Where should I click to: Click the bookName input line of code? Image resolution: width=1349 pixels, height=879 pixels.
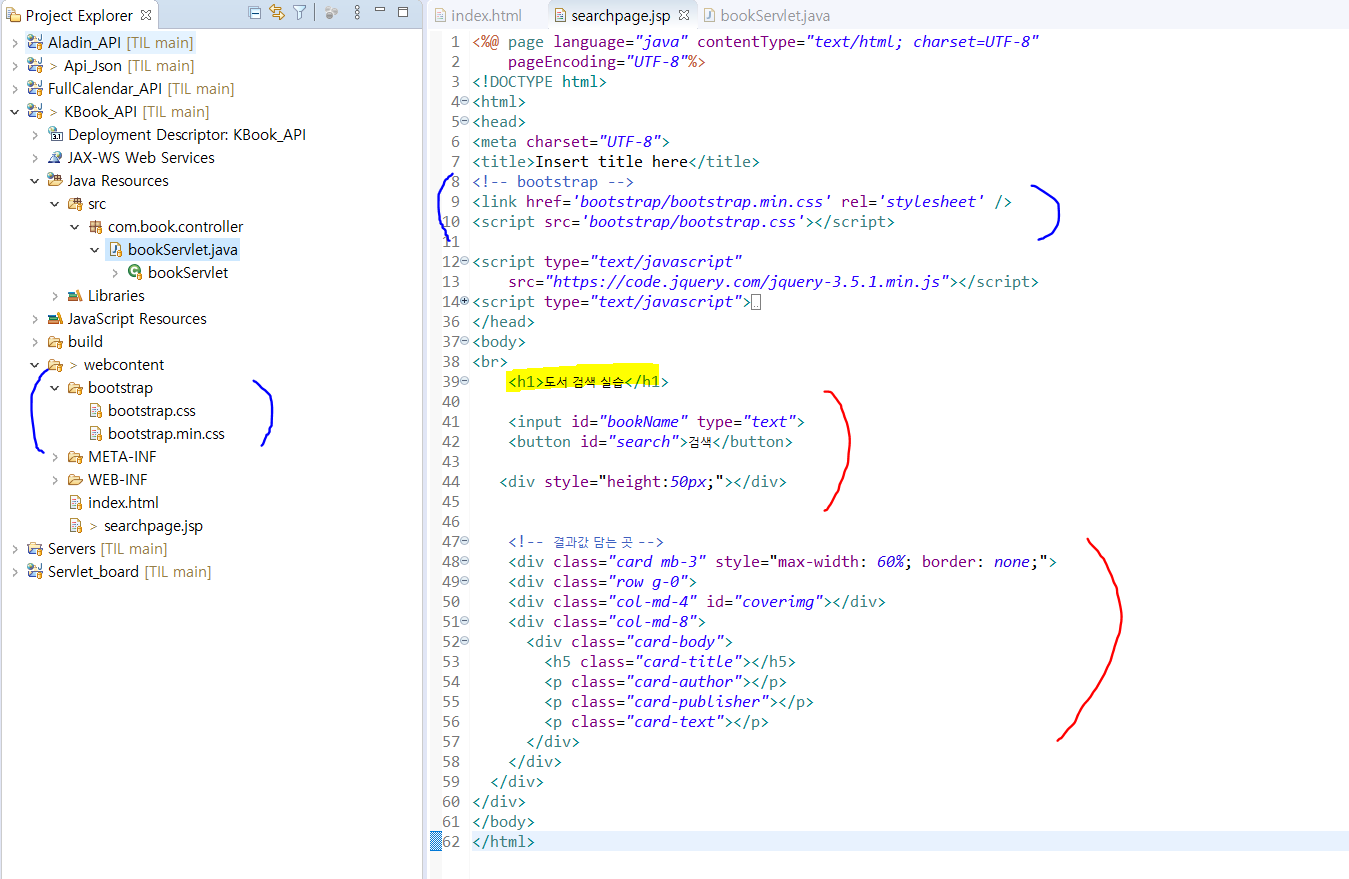click(656, 422)
